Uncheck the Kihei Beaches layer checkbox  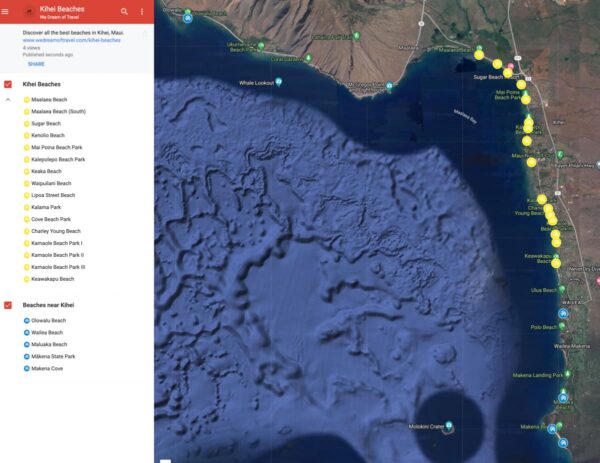pyautogui.click(x=8, y=84)
